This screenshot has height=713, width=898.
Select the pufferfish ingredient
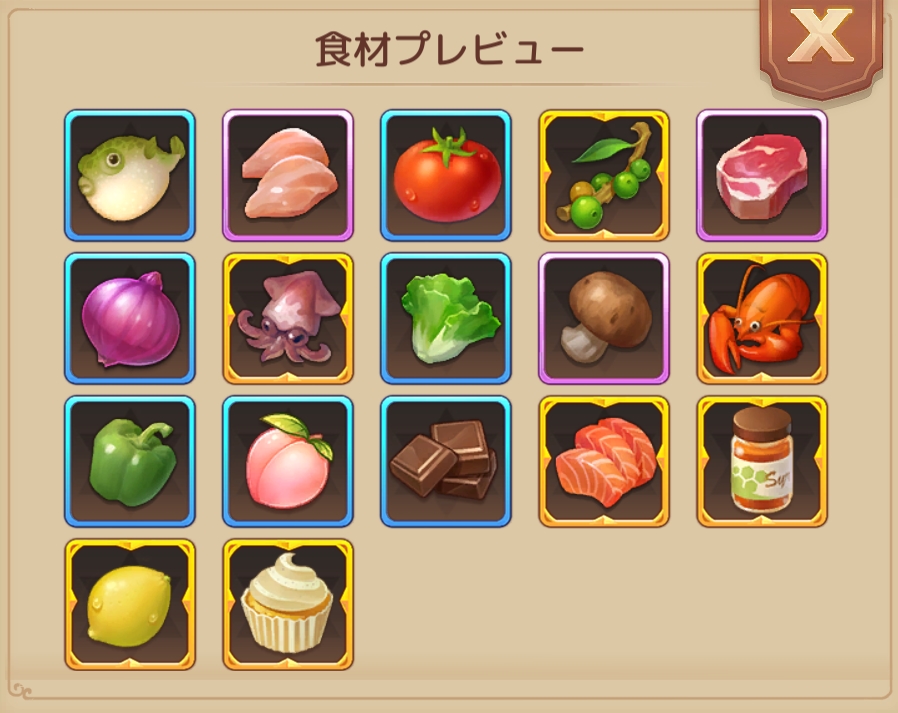[x=130, y=175]
